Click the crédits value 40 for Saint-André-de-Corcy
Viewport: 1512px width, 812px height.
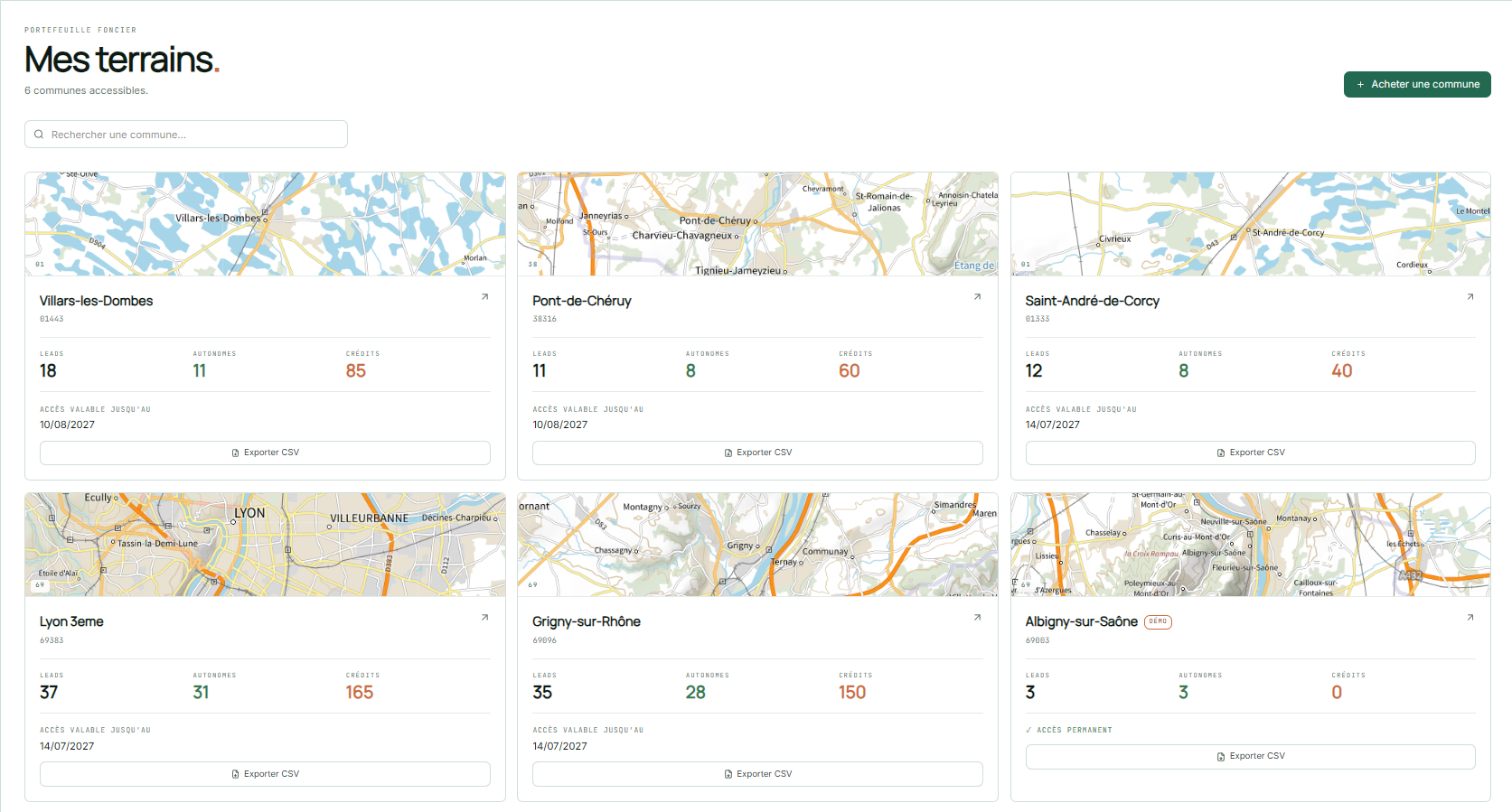click(1342, 371)
